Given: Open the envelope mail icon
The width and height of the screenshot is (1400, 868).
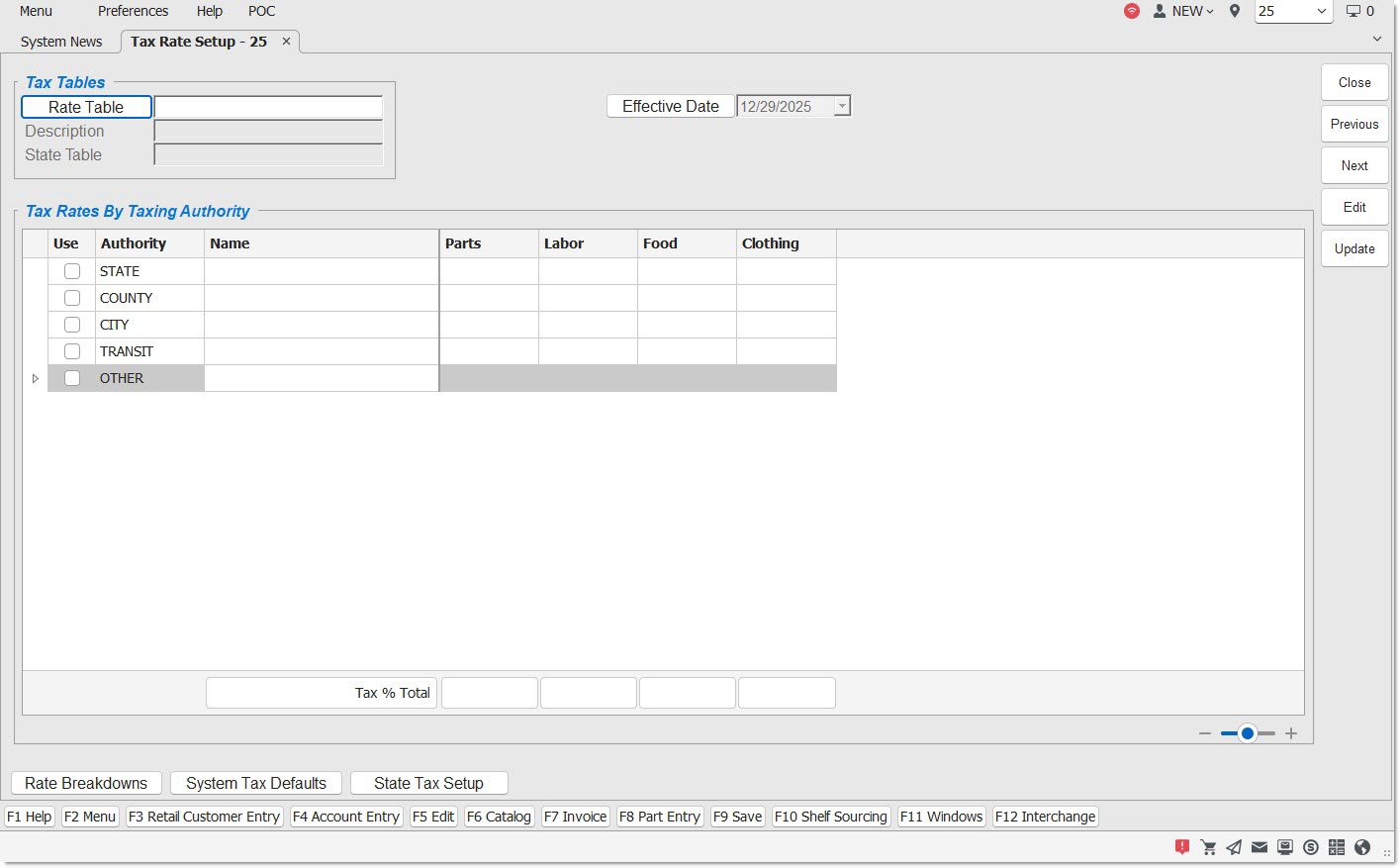Looking at the screenshot, I should point(1260,846).
